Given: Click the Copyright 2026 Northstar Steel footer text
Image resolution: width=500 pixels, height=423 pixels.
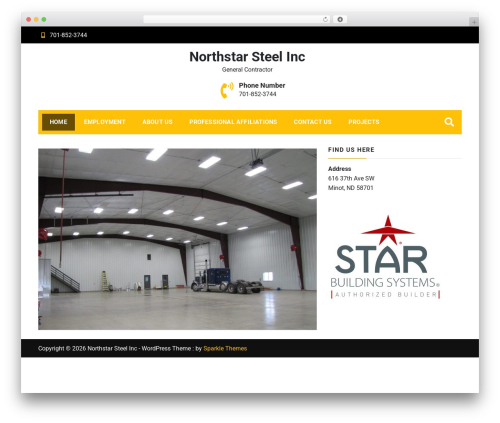Looking at the screenshot, I should pos(87,348).
